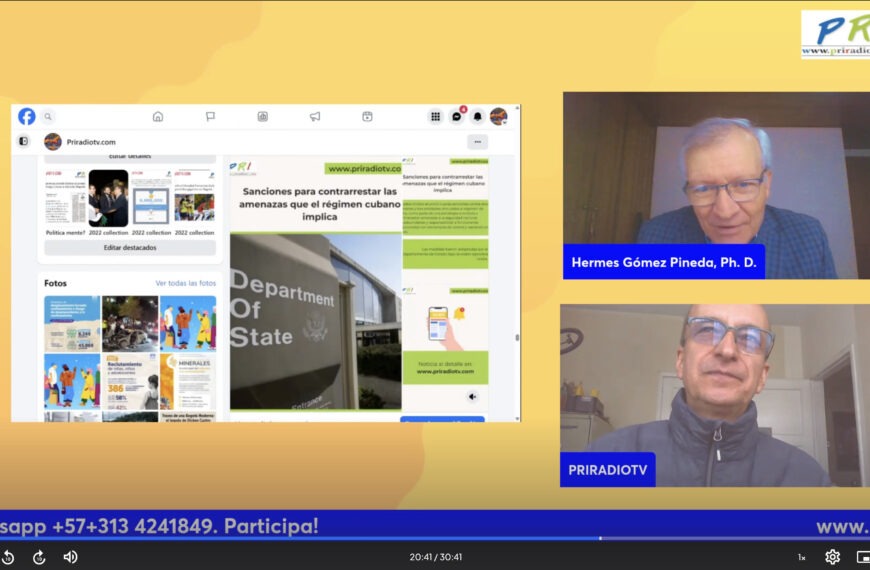This screenshot has height=570, width=870.
Task: Open the Facebook menu grid icon
Action: tap(436, 117)
